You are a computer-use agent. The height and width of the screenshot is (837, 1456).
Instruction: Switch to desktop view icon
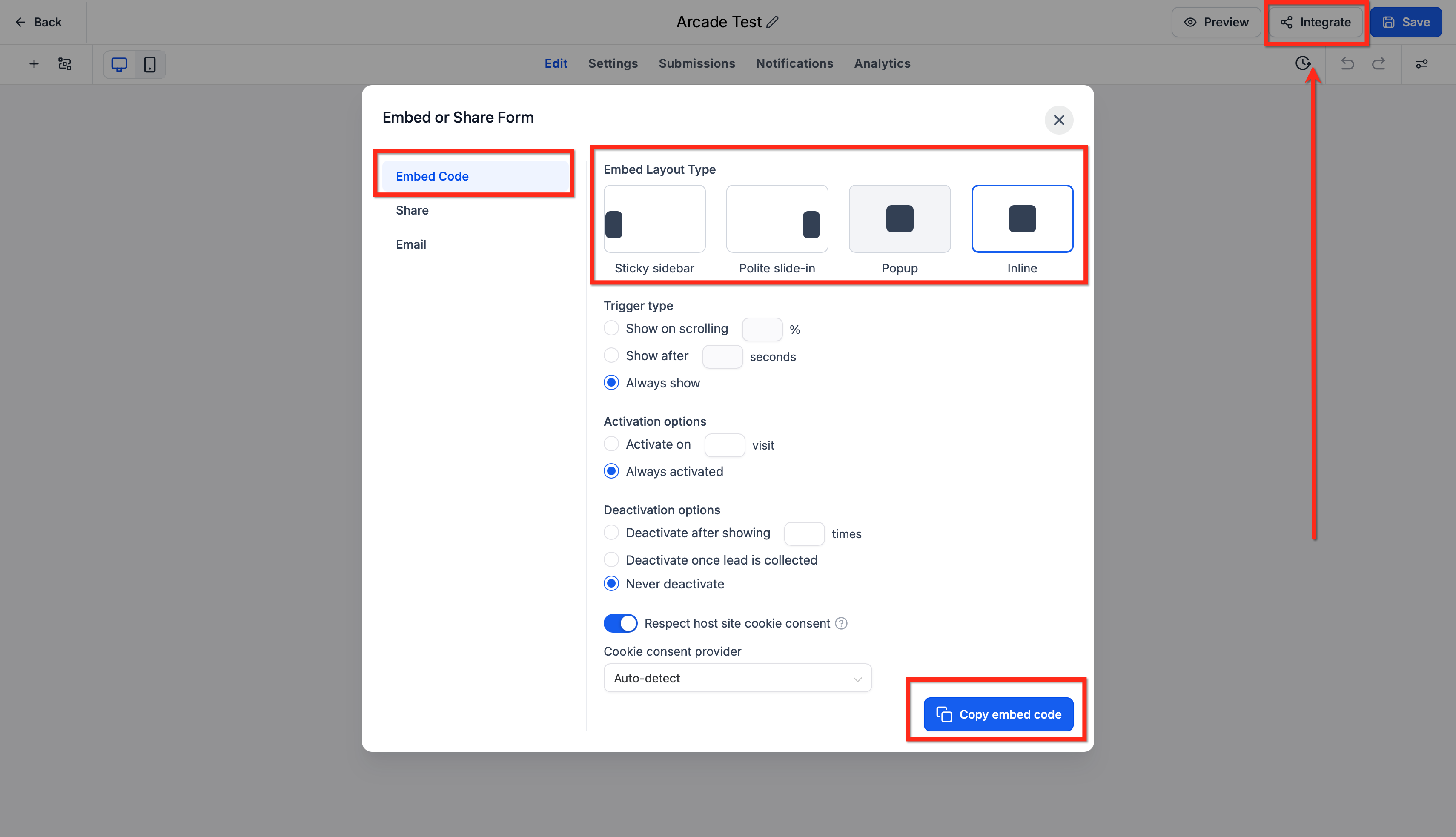pyautogui.click(x=119, y=64)
